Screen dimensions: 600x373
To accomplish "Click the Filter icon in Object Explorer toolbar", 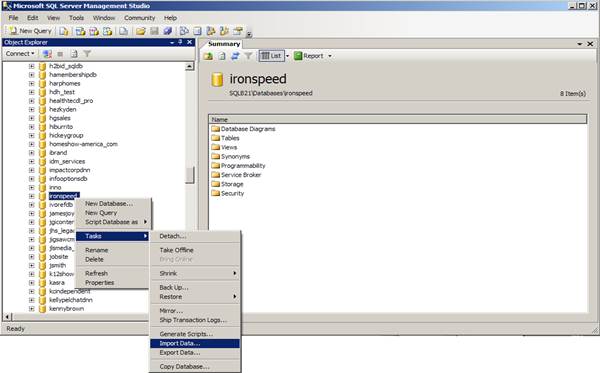I will (x=87, y=54).
